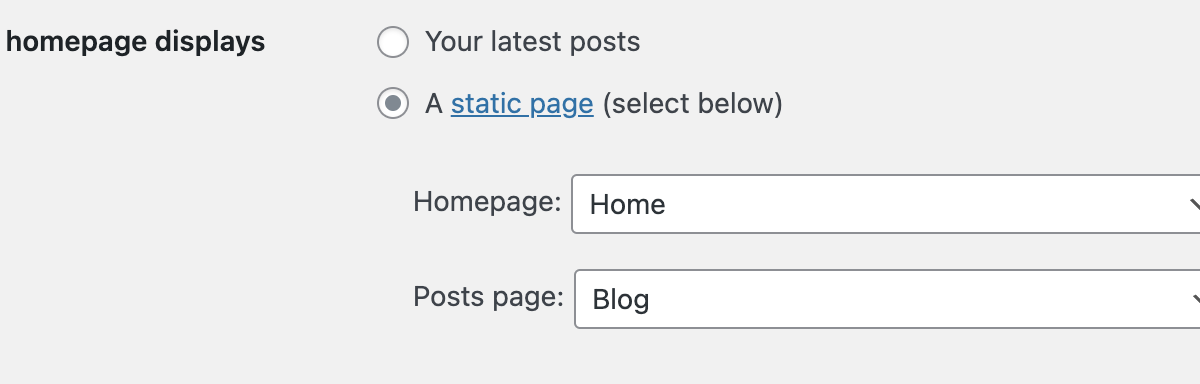Click the filled circle beside A static page
This screenshot has width=1200, height=384.
[x=393, y=103]
